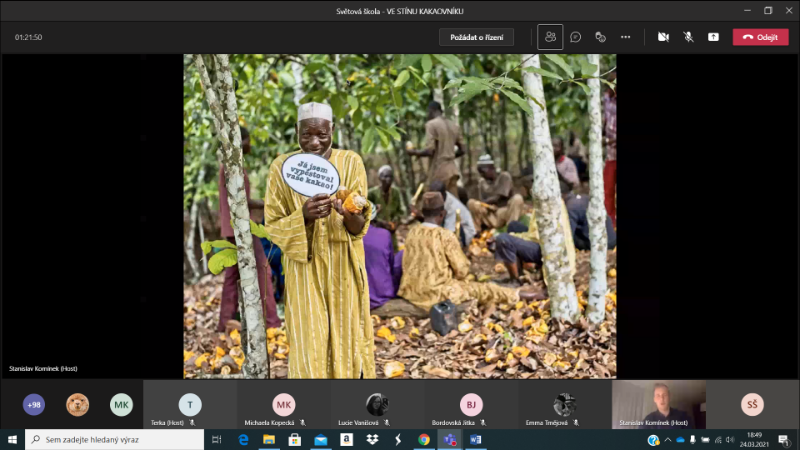Click the share content icon
Viewport: 800px width, 450px height.
pos(713,37)
